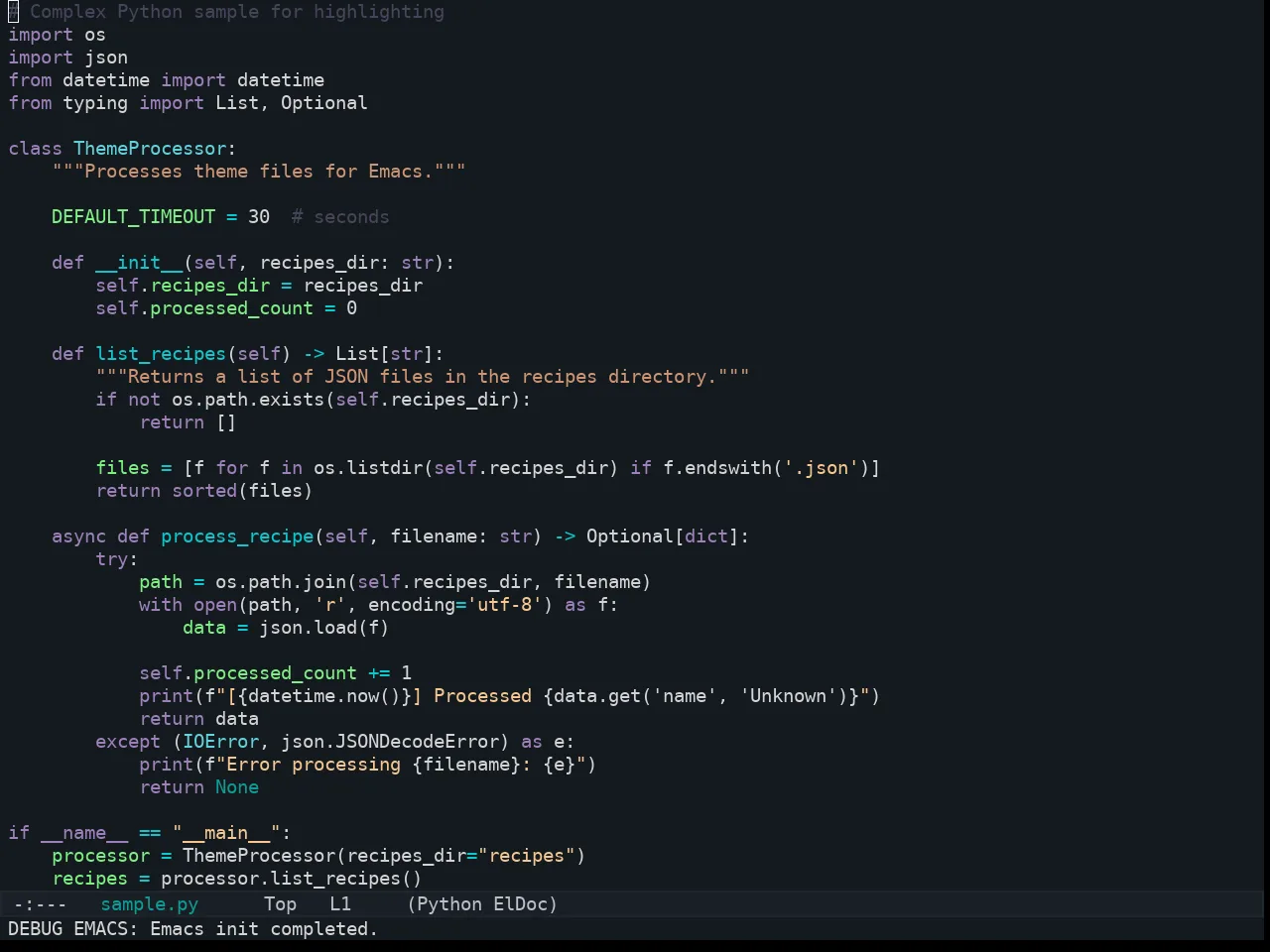Click the 'return data' line
The height and width of the screenshot is (952, 1270).
coord(198,719)
